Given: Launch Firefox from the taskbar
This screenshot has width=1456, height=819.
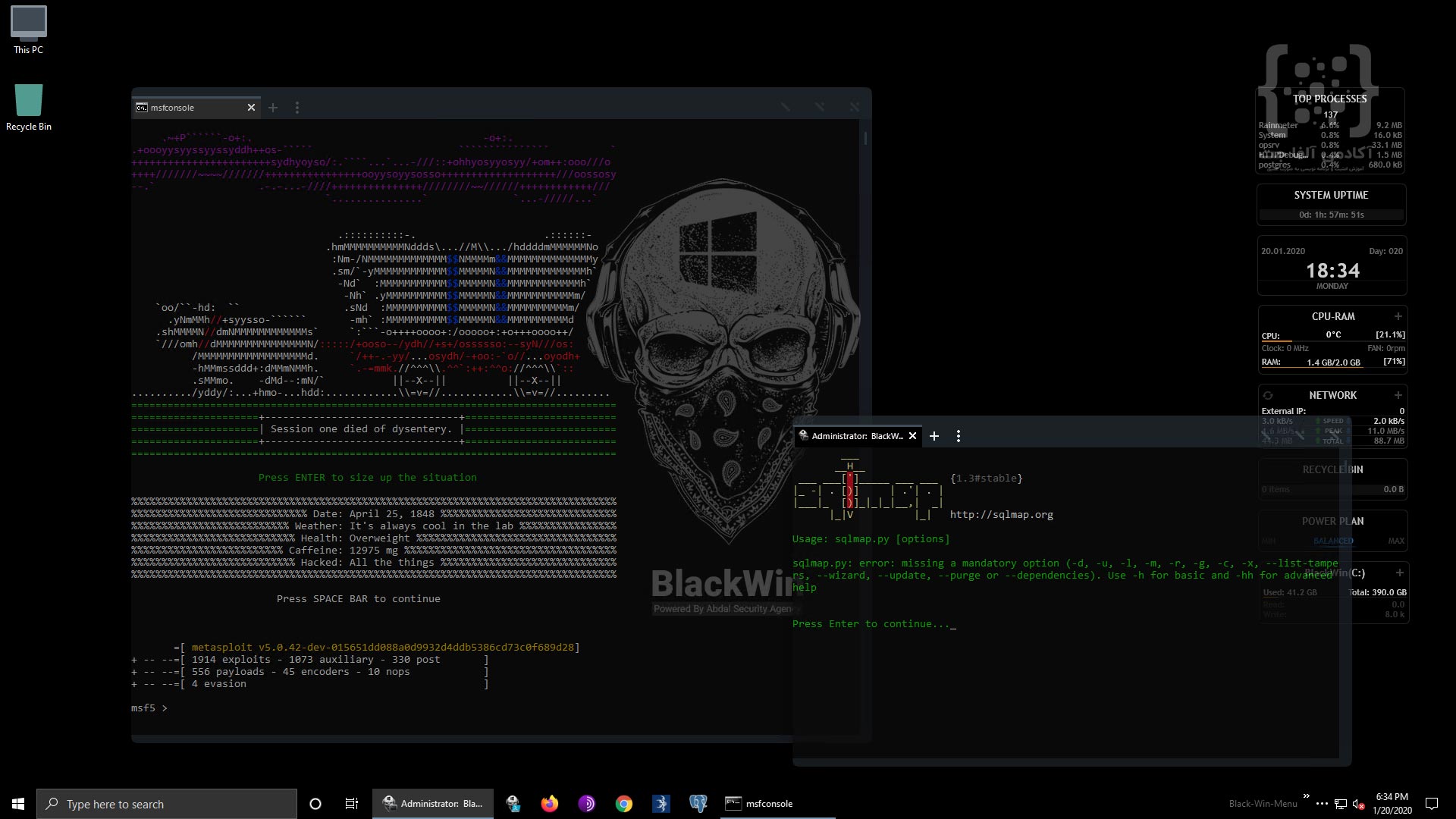Looking at the screenshot, I should click(550, 804).
